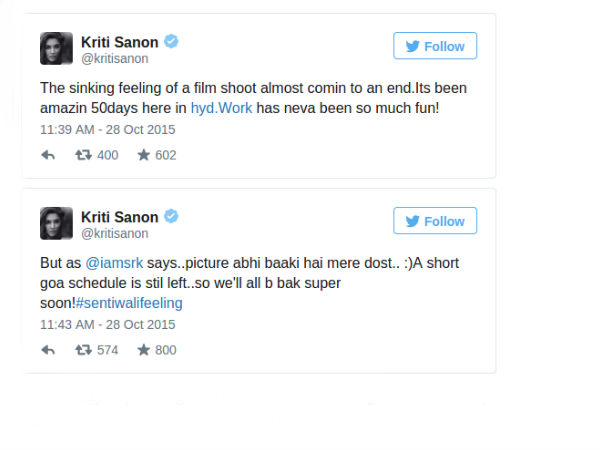This screenshot has width=600, height=450.
Task: Reply to the goa schedule tweet
Action: click(x=48, y=350)
